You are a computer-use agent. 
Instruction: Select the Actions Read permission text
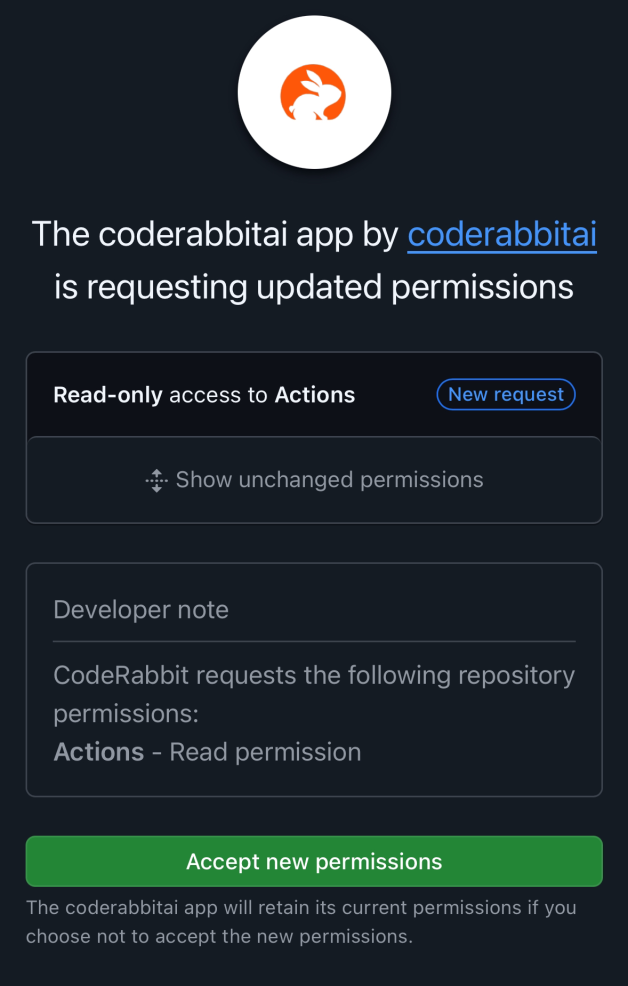pos(207,751)
